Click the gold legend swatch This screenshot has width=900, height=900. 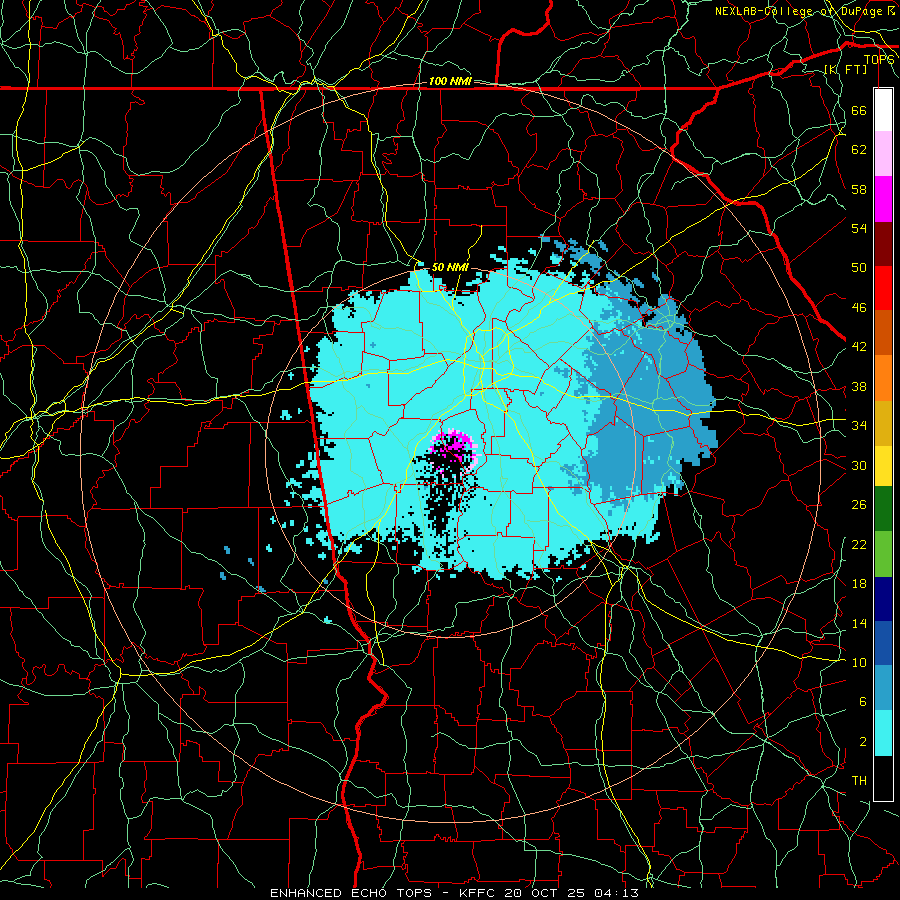(x=883, y=422)
